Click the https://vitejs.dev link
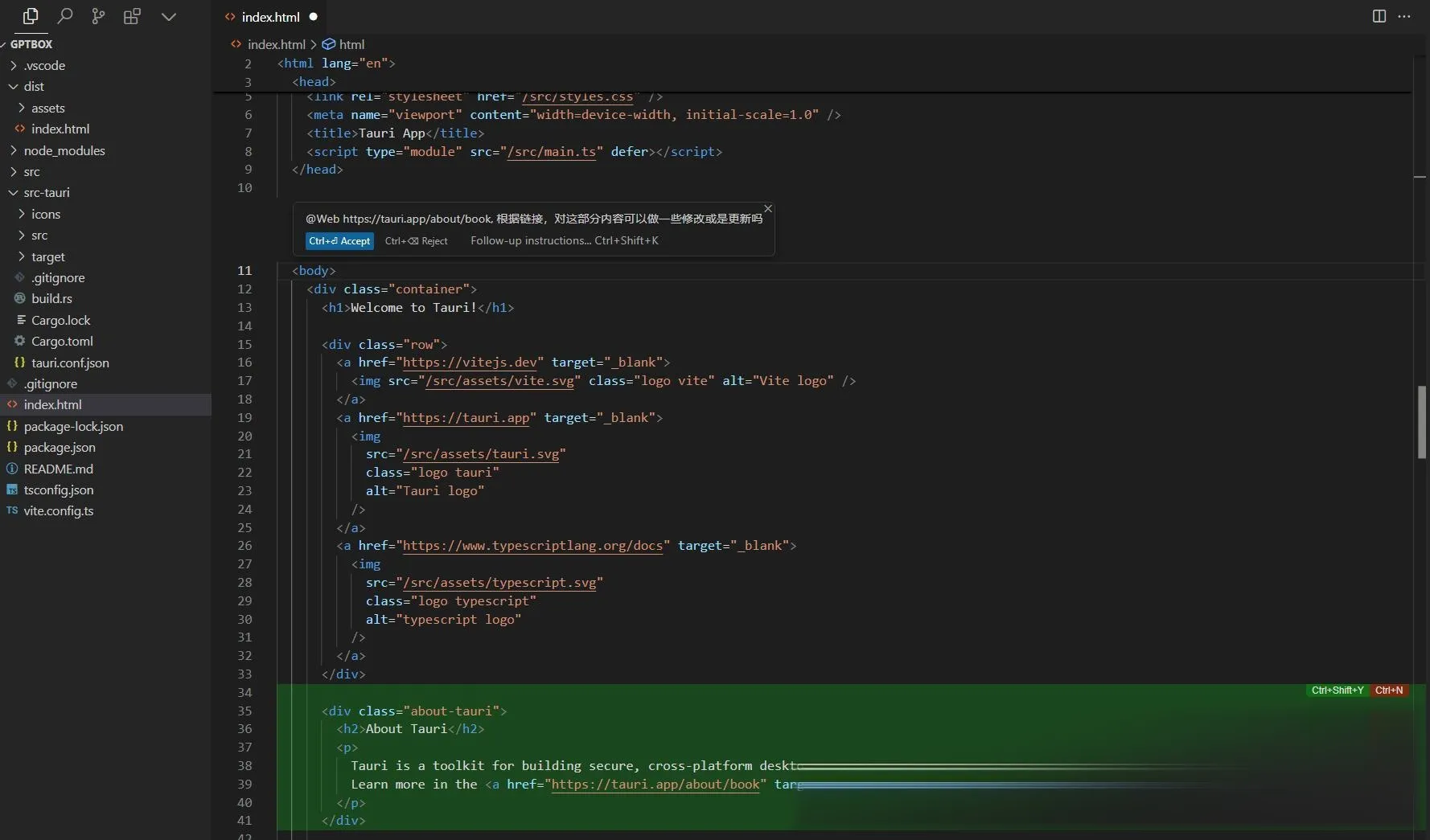The height and width of the screenshot is (840, 1430). 470,363
